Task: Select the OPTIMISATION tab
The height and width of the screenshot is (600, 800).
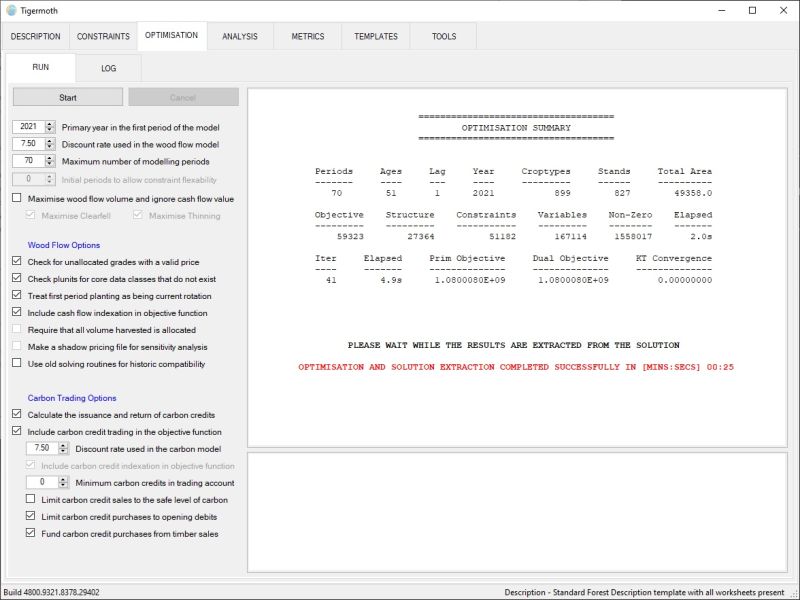Action: pyautogui.click(x=171, y=35)
